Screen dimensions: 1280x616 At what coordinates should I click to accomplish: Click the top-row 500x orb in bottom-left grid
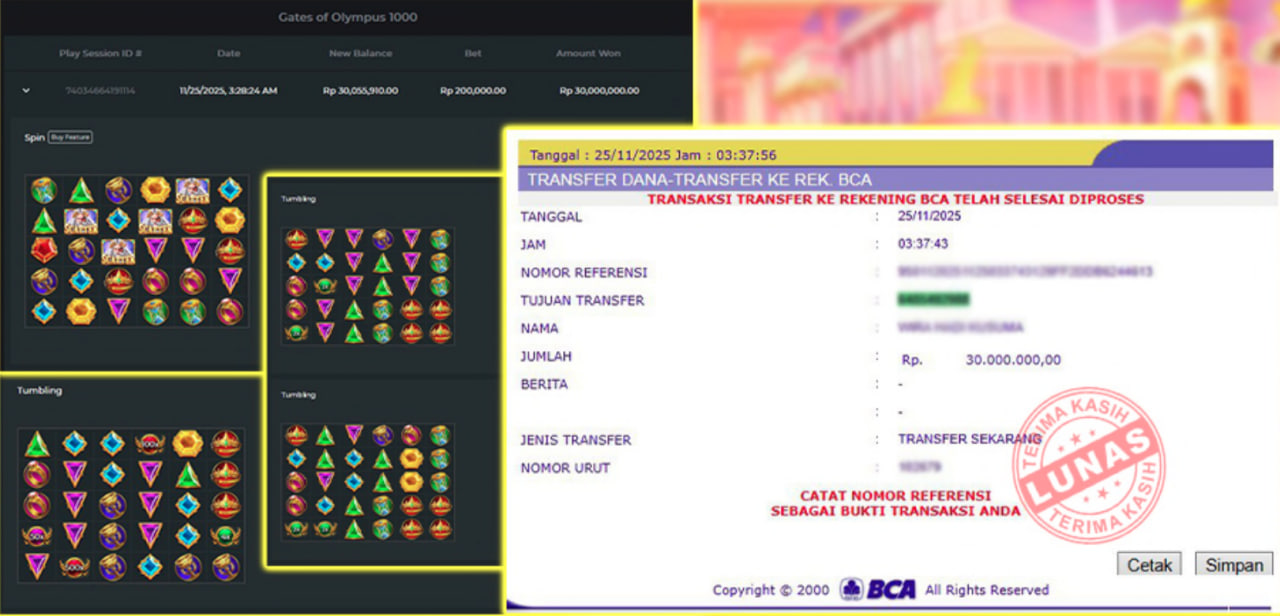[x=150, y=443]
